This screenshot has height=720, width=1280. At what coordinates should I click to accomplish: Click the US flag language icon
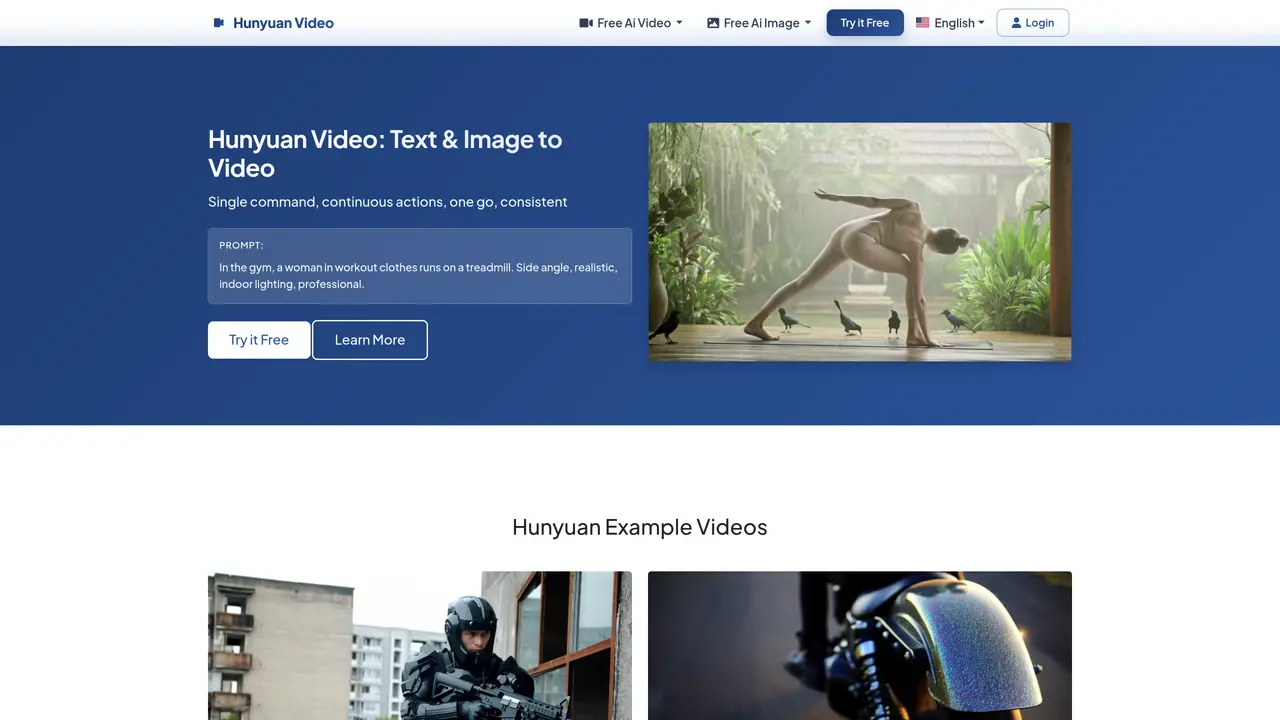pyautogui.click(x=923, y=22)
